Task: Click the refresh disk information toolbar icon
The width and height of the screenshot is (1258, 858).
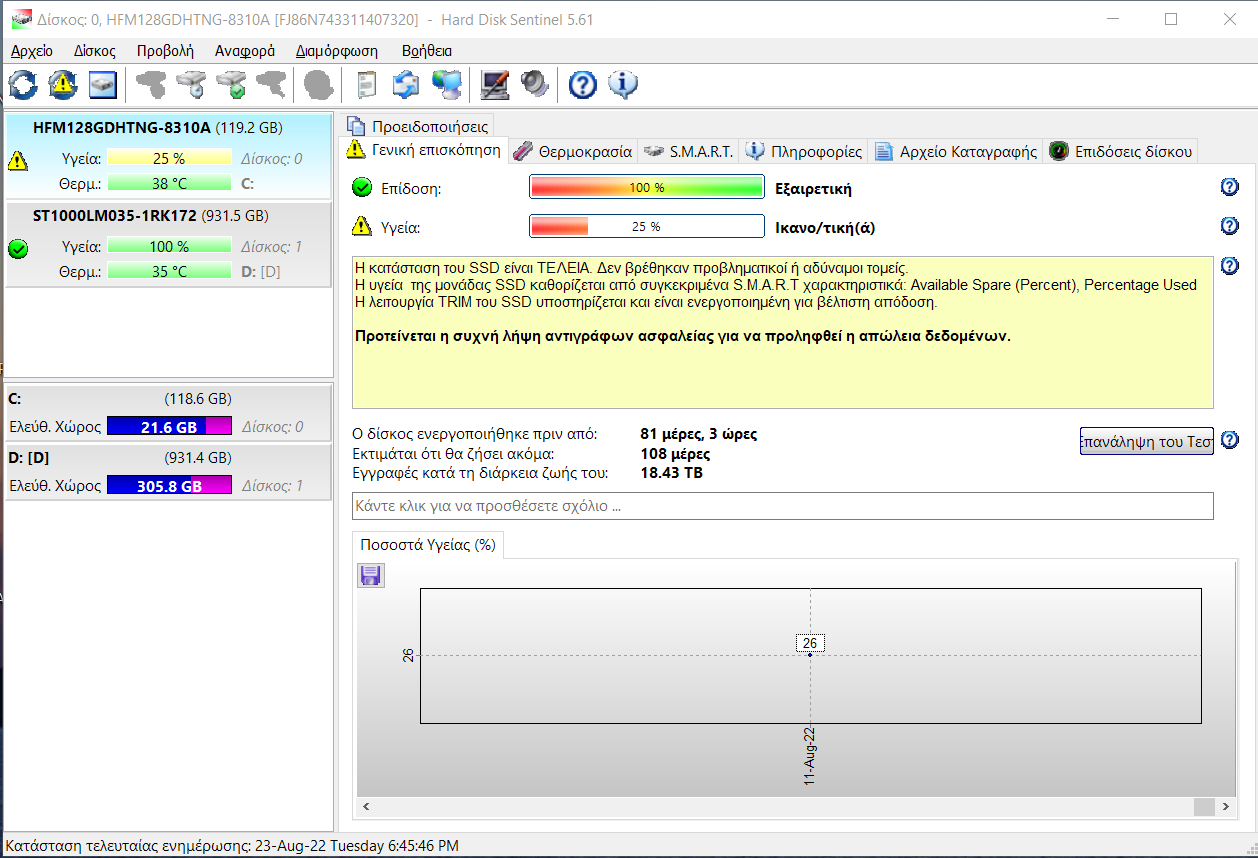Action: [23, 85]
